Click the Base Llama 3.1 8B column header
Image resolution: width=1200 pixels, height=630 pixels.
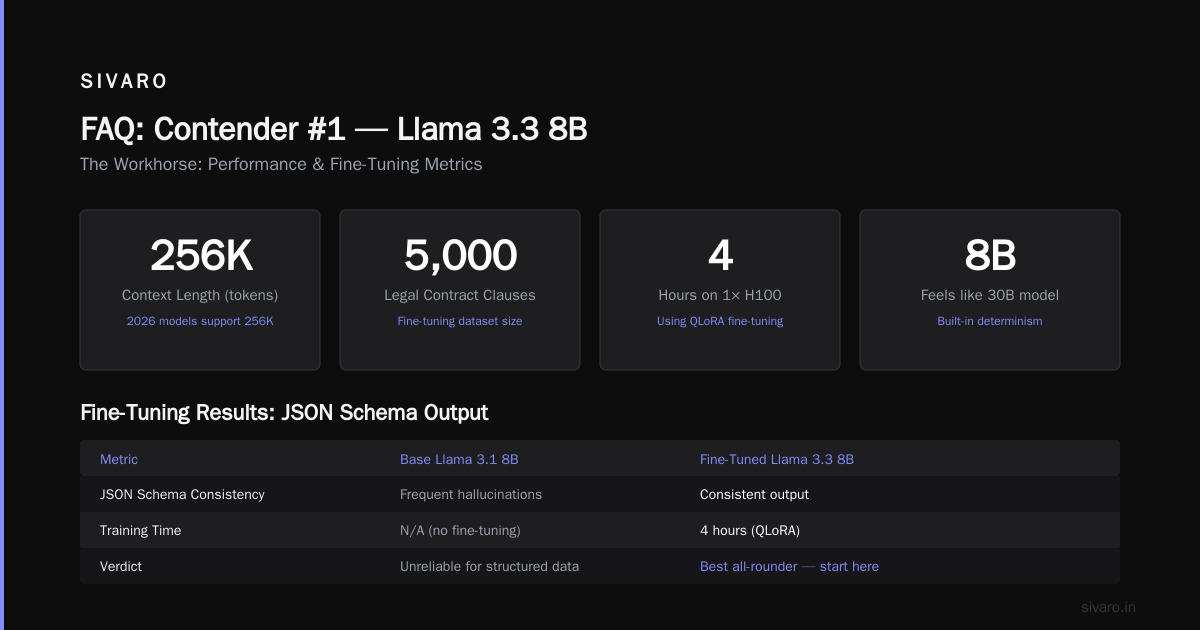pyautogui.click(x=459, y=459)
